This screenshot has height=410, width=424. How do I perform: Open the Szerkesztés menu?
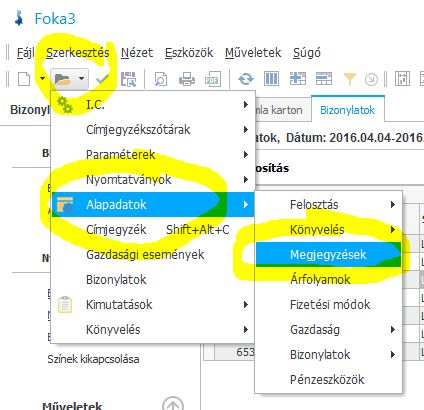[78, 53]
